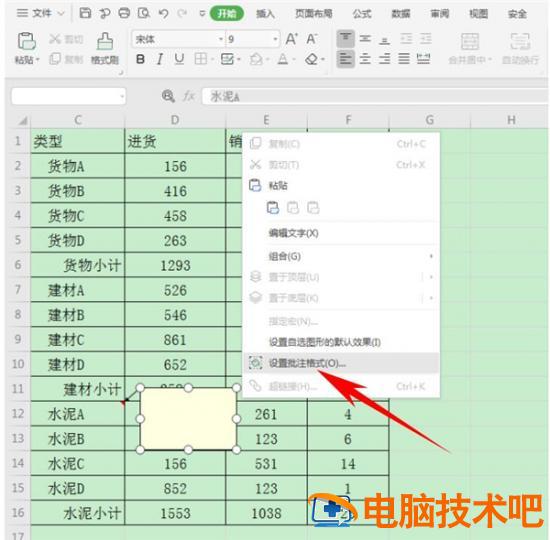Image resolution: width=550 pixels, height=540 pixels.
Task: Toggle underline formatting
Action: [179, 59]
